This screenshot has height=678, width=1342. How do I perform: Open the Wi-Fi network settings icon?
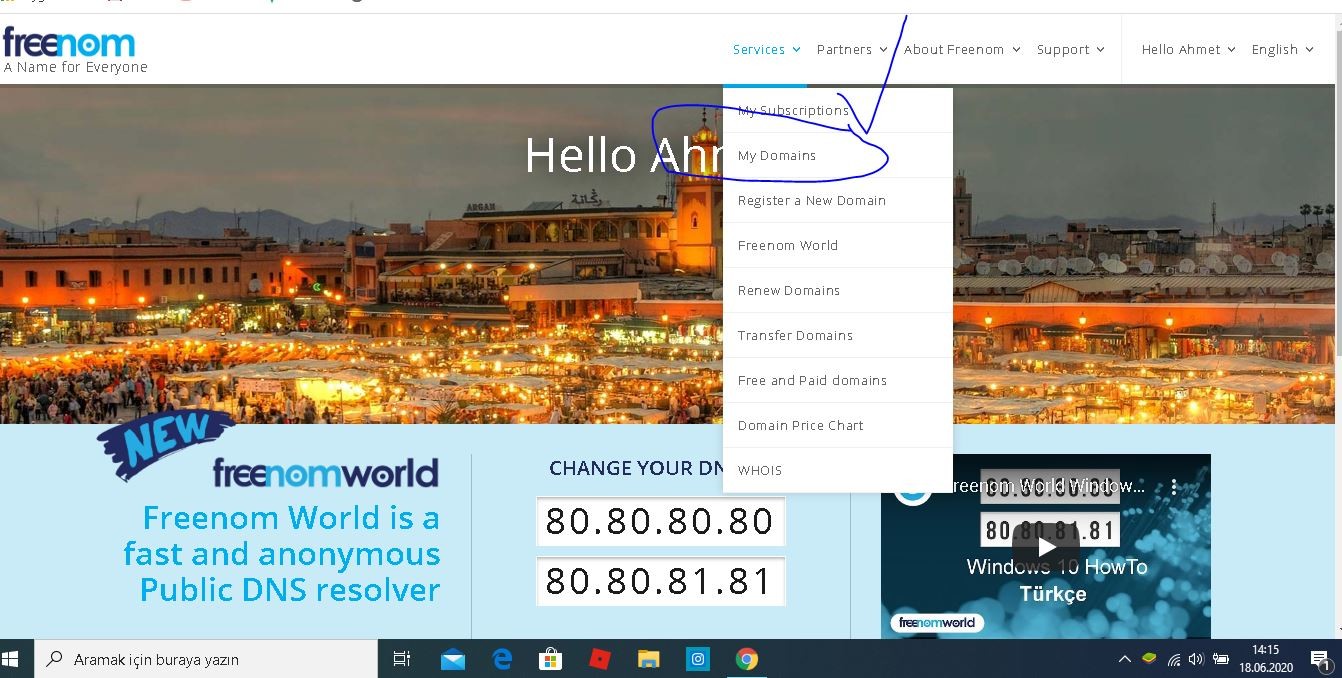point(1173,659)
